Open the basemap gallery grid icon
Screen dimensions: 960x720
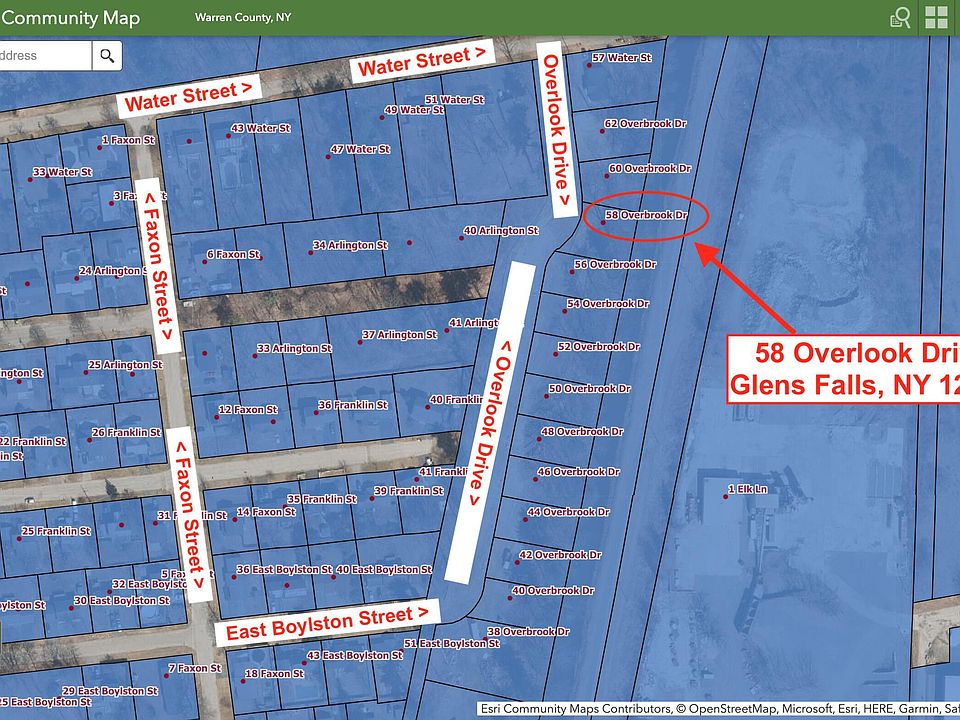click(936, 17)
